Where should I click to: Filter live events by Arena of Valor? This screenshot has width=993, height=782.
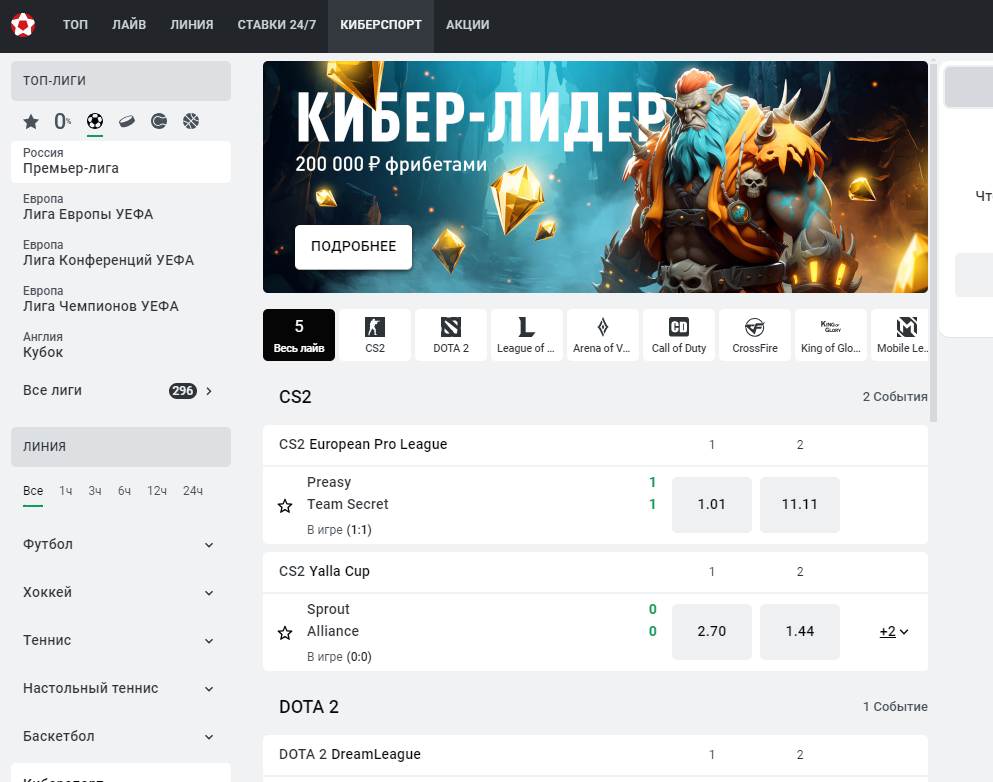coord(603,335)
